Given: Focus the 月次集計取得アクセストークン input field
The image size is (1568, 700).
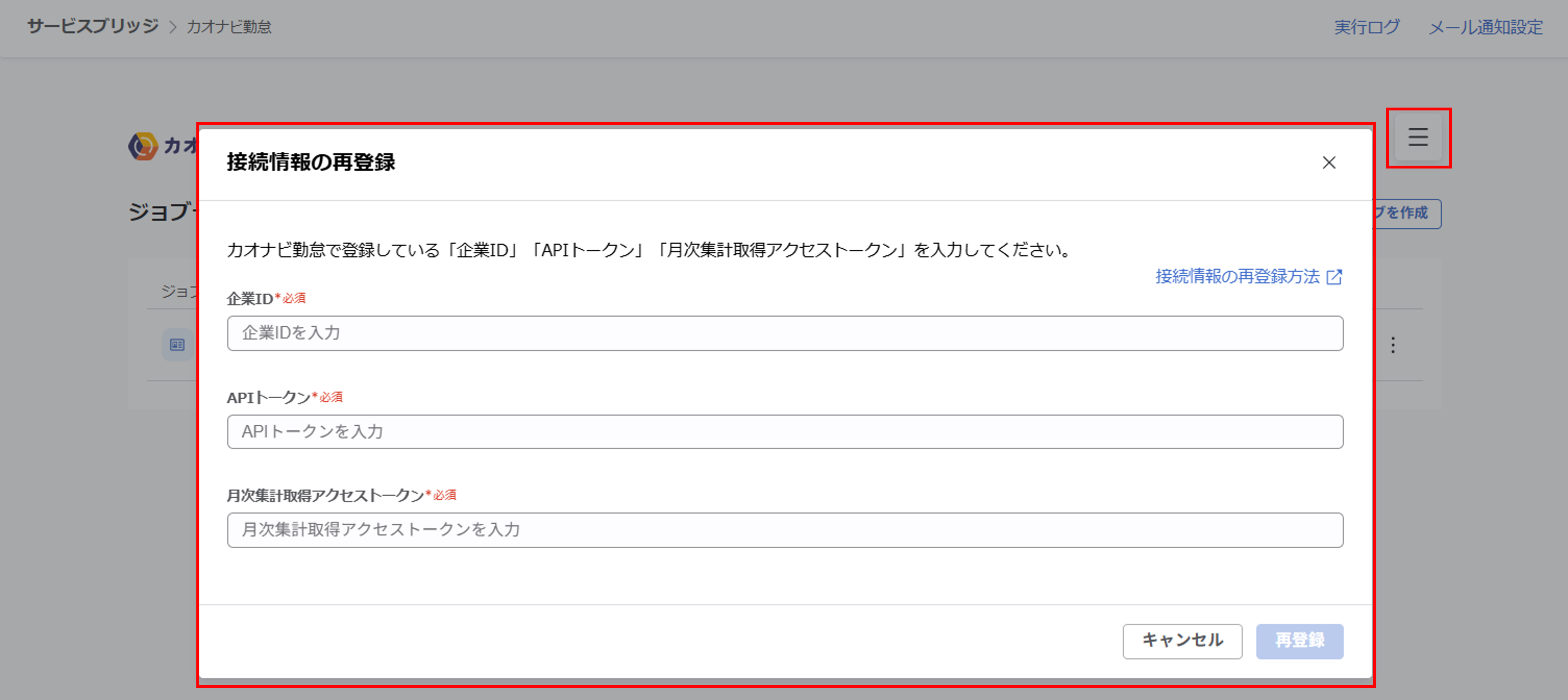Looking at the screenshot, I should coord(785,530).
